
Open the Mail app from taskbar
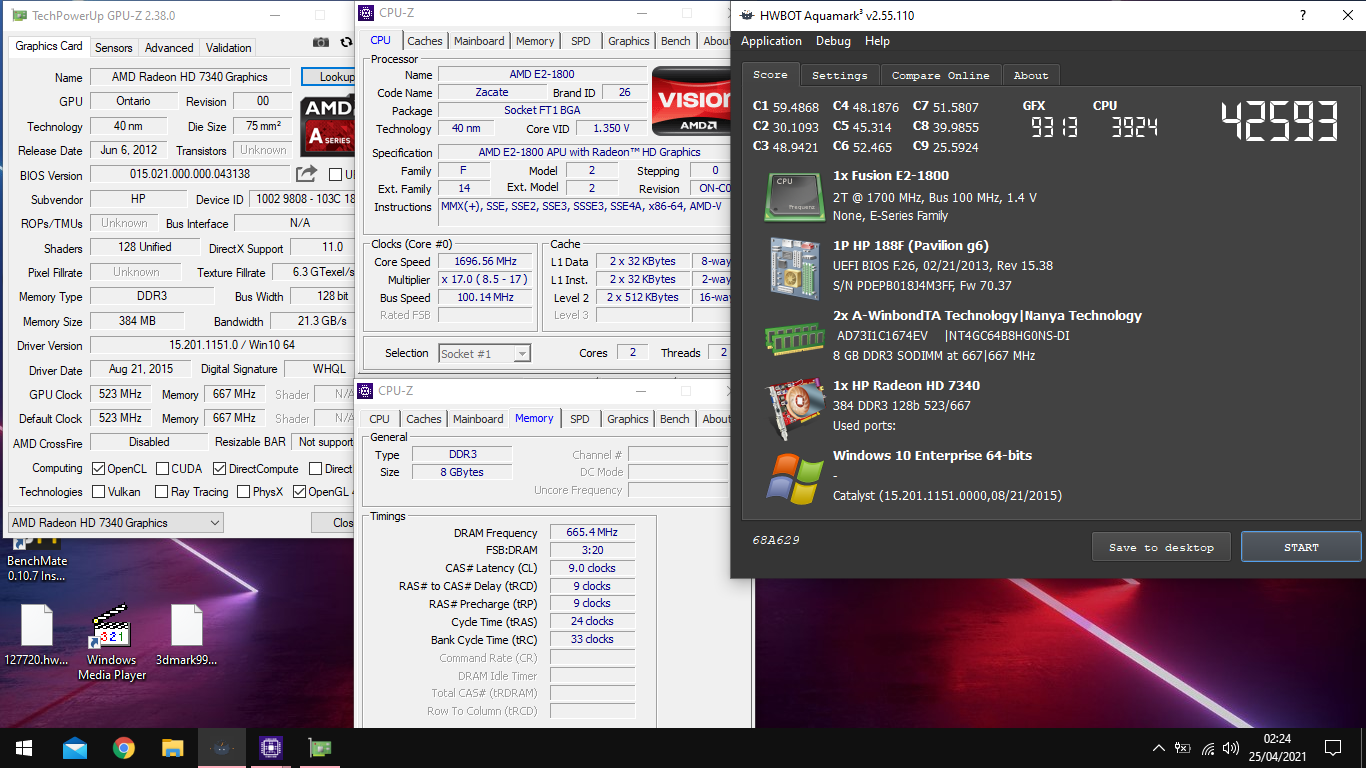[75, 748]
